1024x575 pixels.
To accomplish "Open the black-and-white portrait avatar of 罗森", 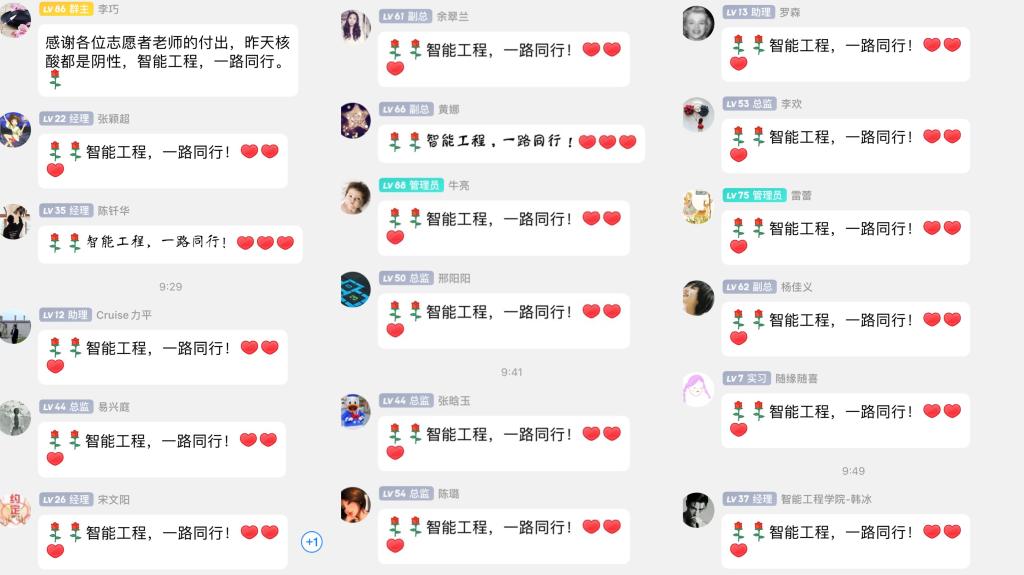I will point(698,23).
